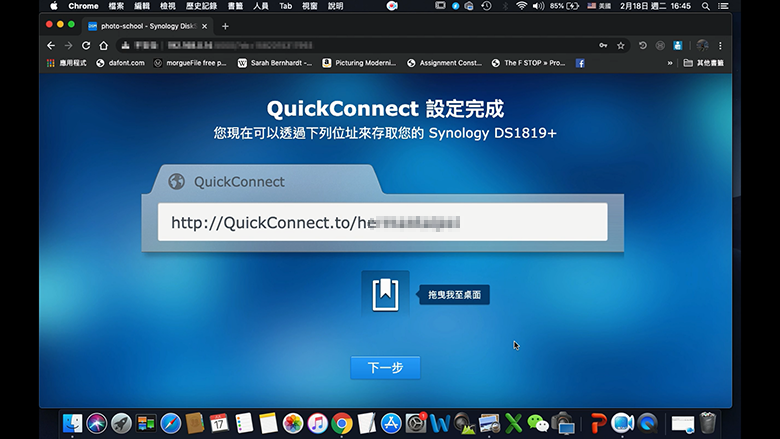Open Assignment Const... bookmark
Screen dimensions: 780x439
tap(444, 63)
